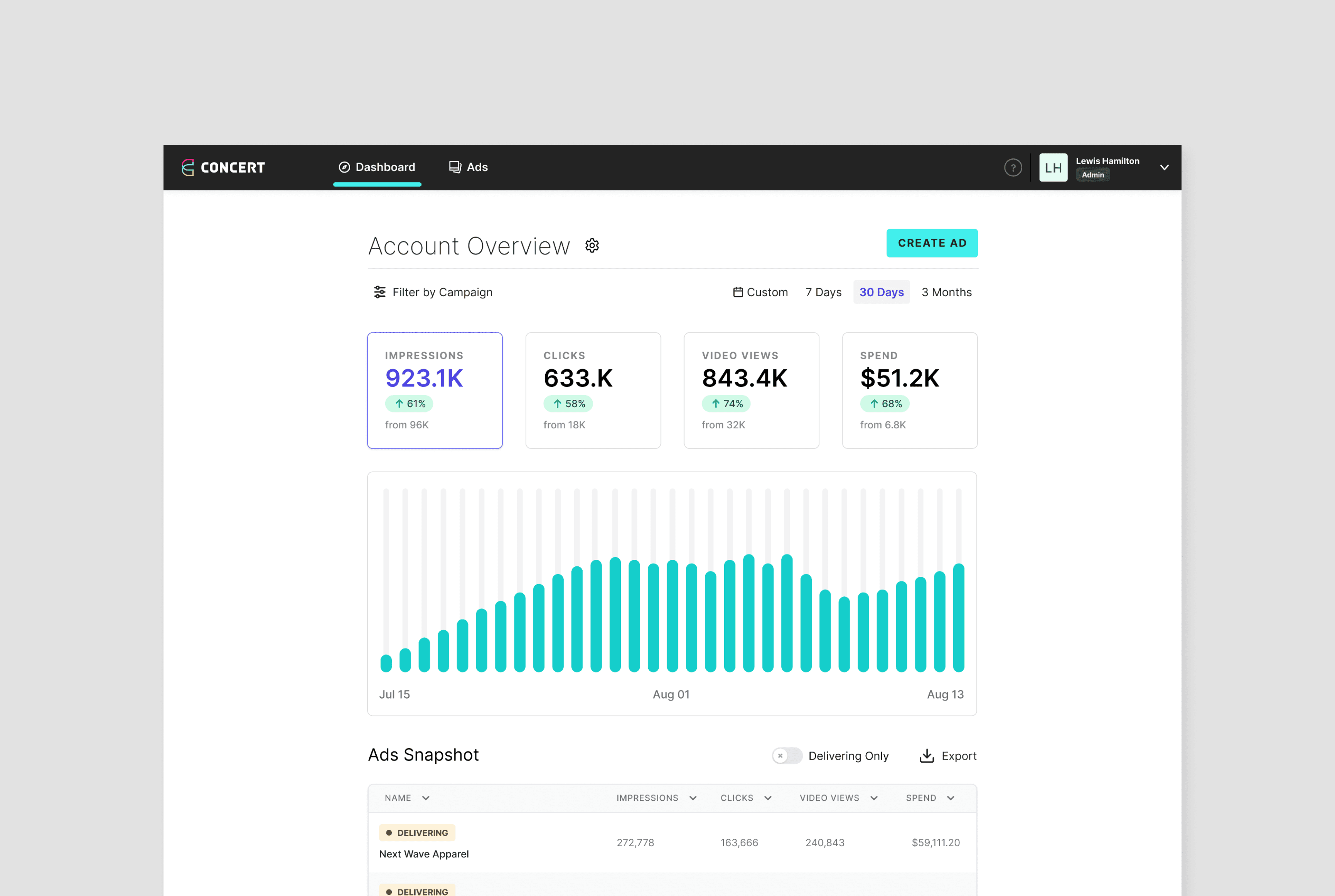Click the Lewis Hamilton user name
Viewport: 1335px width, 896px height.
[1107, 161]
